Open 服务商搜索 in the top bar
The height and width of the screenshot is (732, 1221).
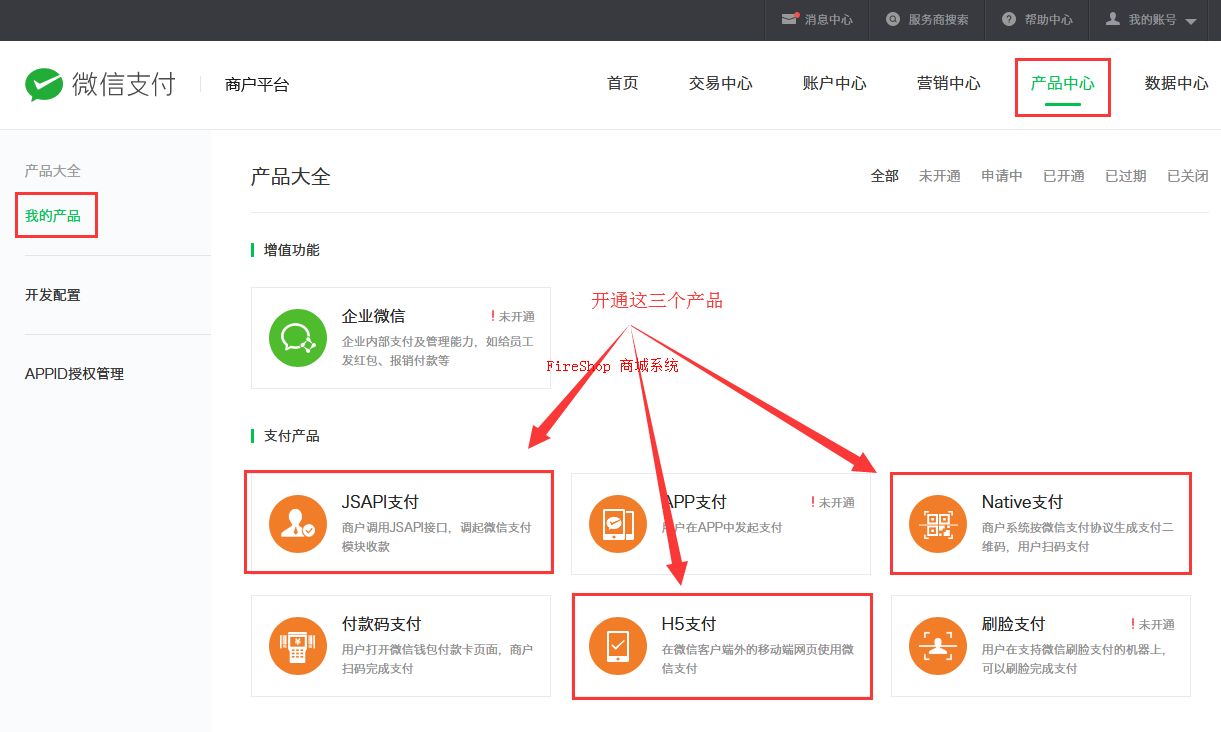938,19
